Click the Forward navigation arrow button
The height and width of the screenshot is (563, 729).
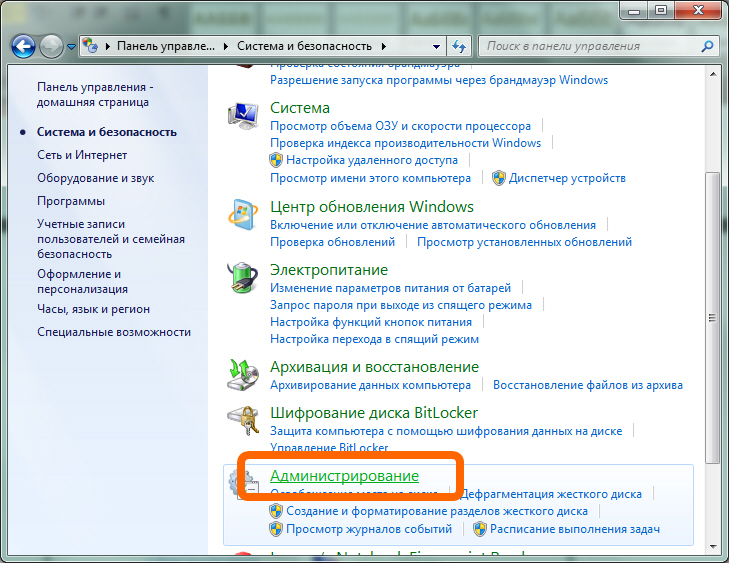click(x=51, y=46)
